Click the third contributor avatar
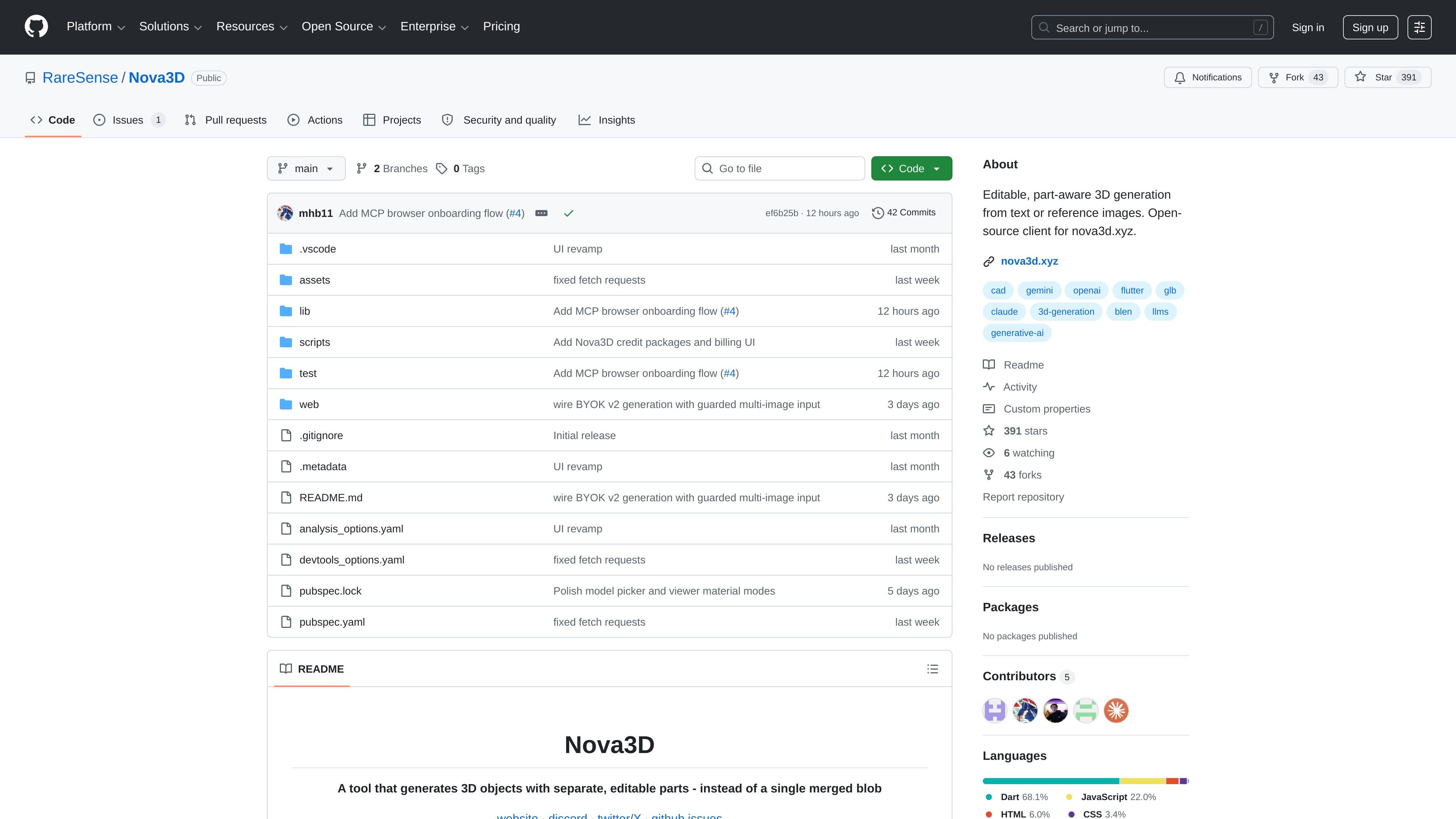1456x819 pixels. click(x=1055, y=711)
